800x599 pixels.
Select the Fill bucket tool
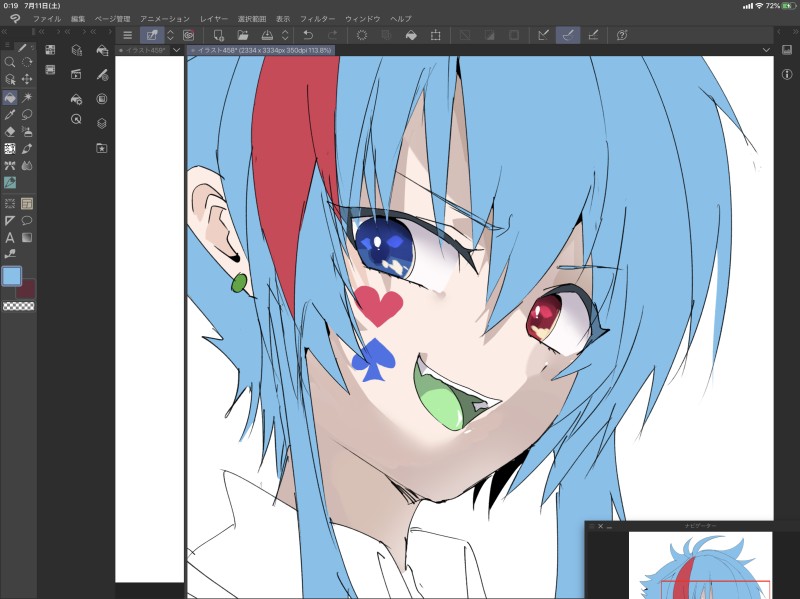point(9,97)
